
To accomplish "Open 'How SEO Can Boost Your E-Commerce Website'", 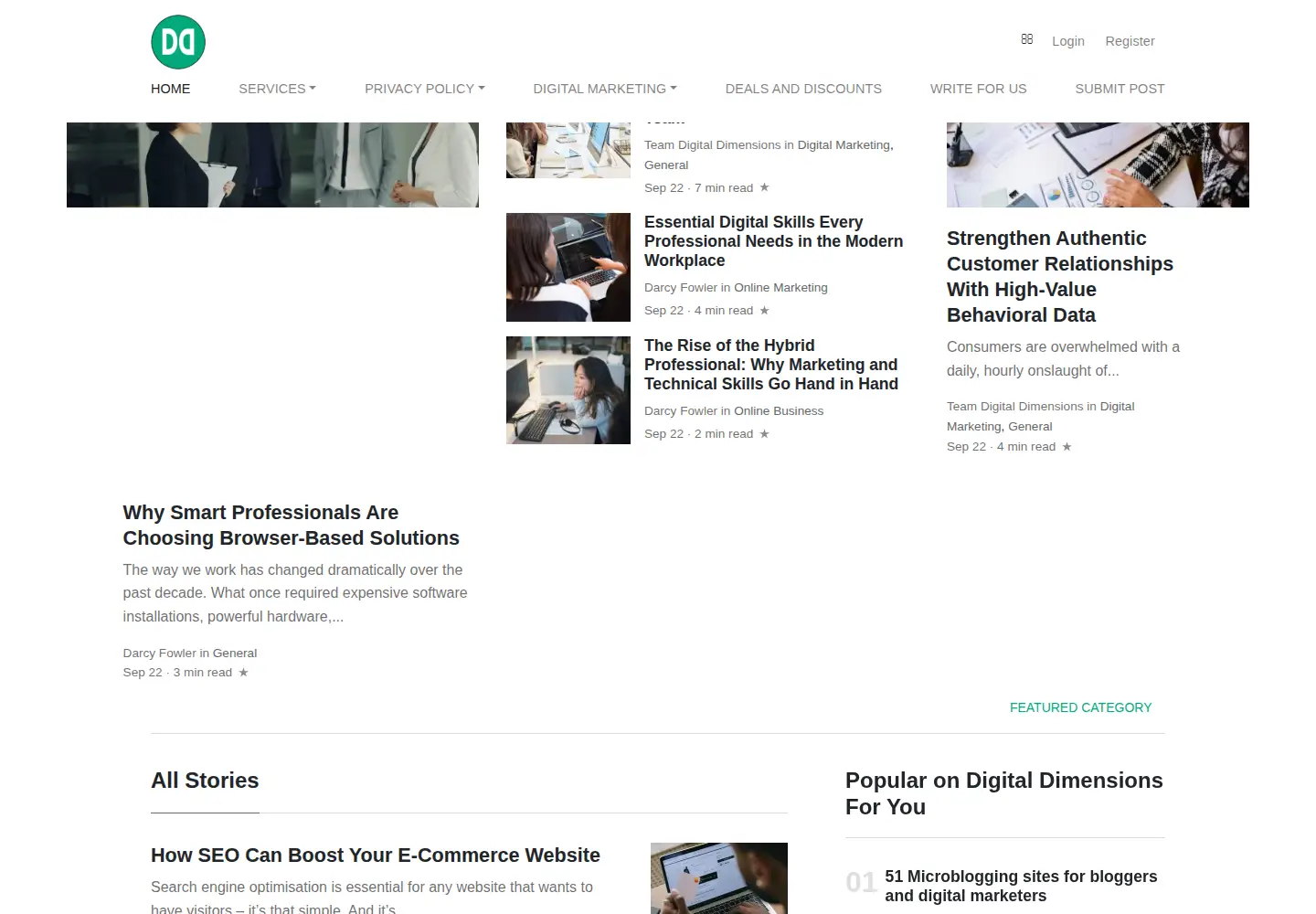I will (x=376, y=856).
